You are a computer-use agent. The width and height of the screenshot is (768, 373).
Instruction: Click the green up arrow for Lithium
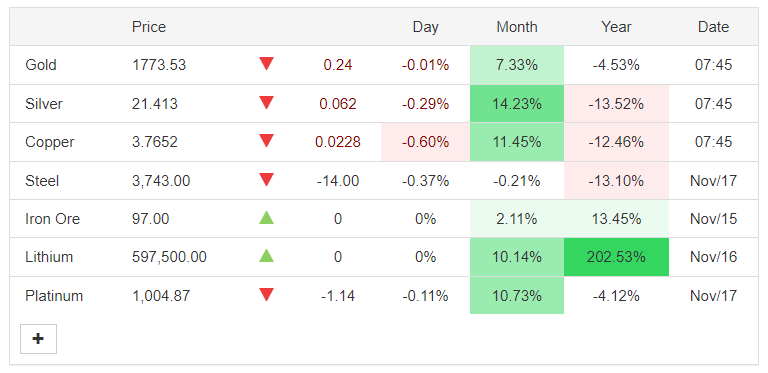point(266,256)
